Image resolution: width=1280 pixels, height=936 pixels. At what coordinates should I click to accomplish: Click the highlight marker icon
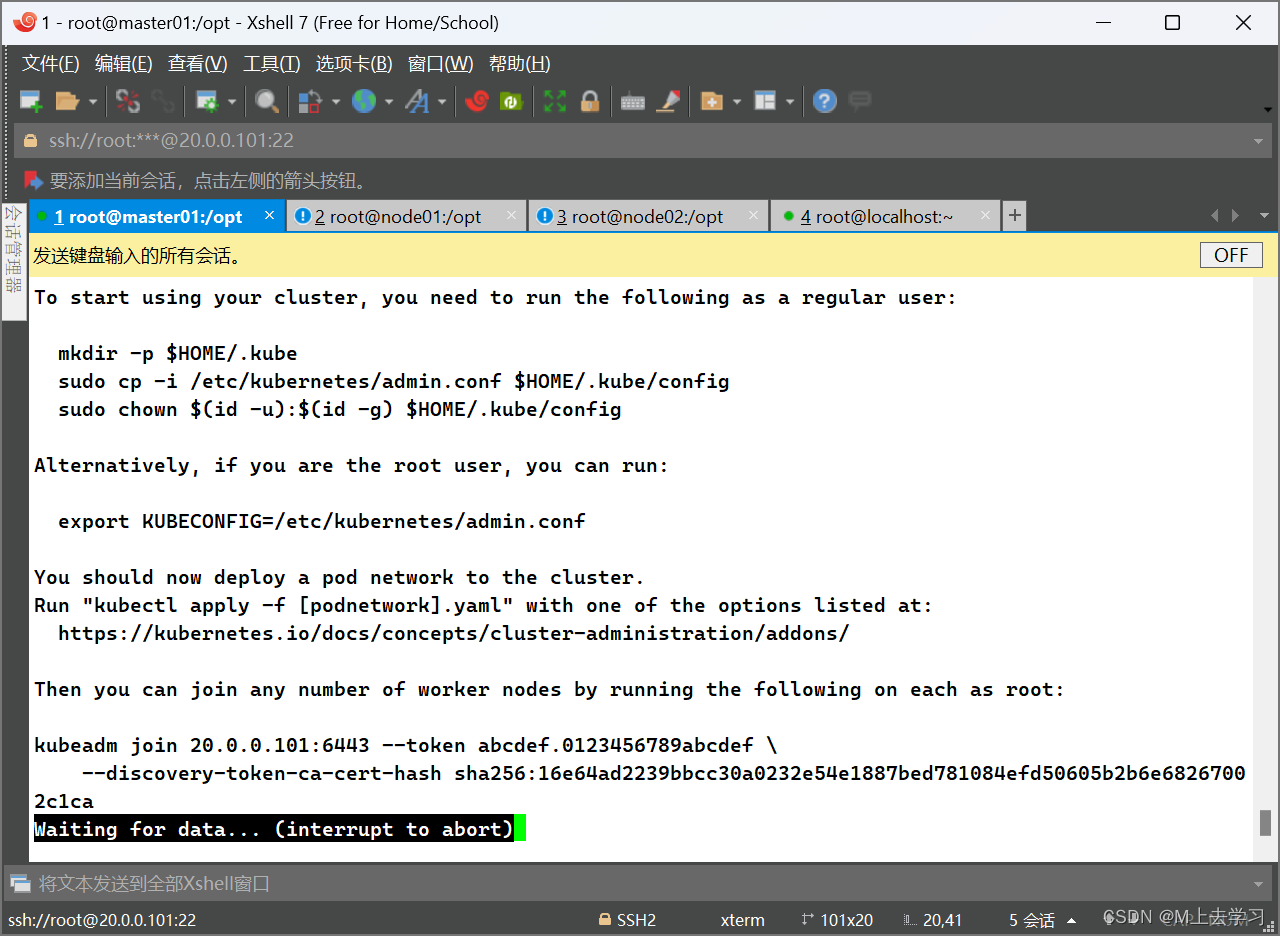[x=668, y=101]
